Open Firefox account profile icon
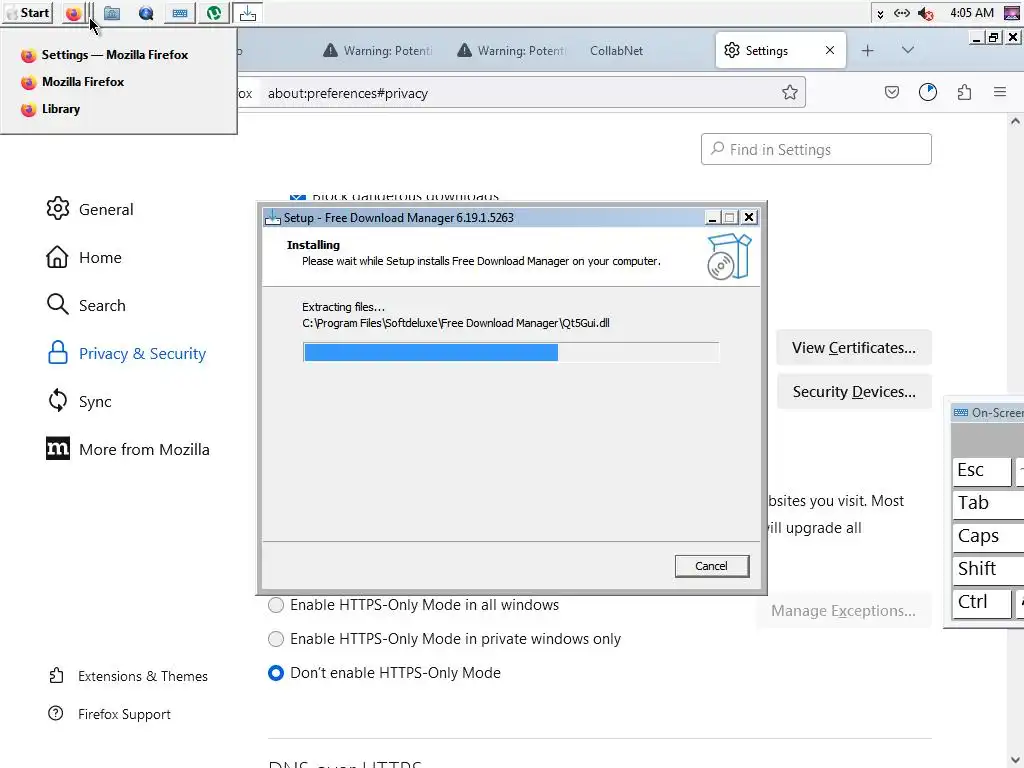The image size is (1024, 768). [x=928, y=93]
